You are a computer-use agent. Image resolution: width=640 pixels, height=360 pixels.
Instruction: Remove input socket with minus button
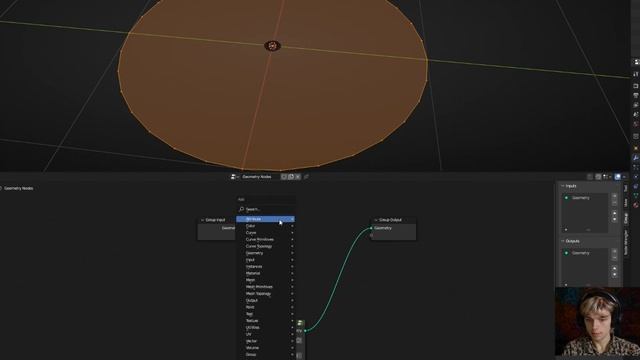pyautogui.click(x=614, y=203)
